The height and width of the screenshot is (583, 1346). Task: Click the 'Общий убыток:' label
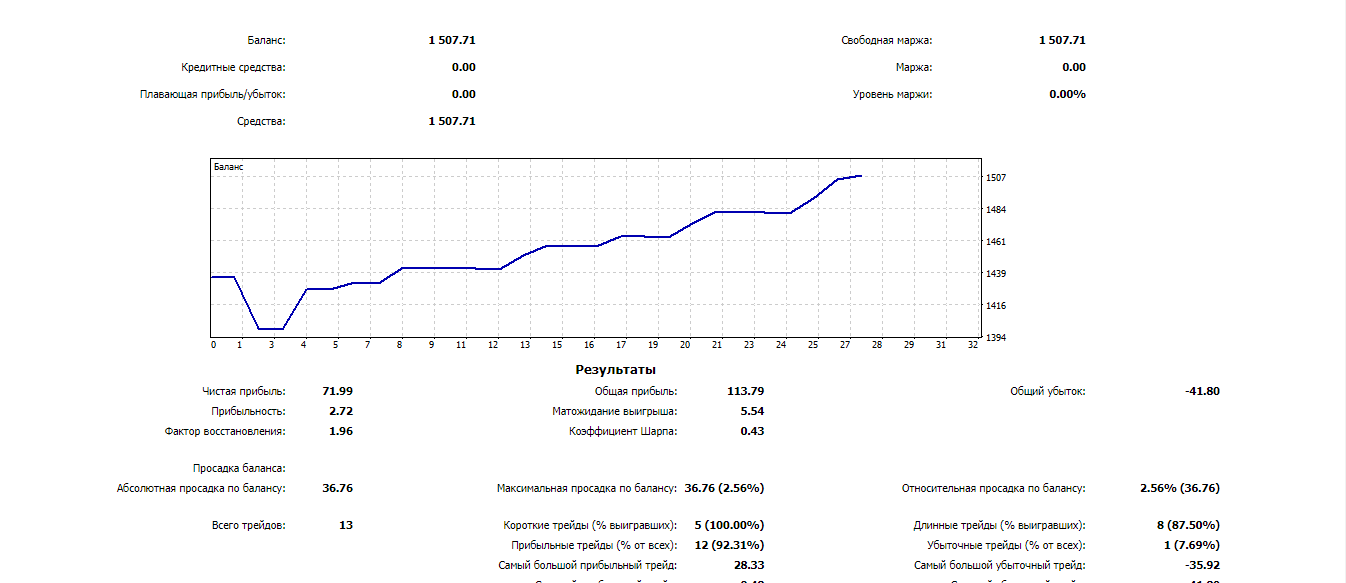click(1048, 392)
